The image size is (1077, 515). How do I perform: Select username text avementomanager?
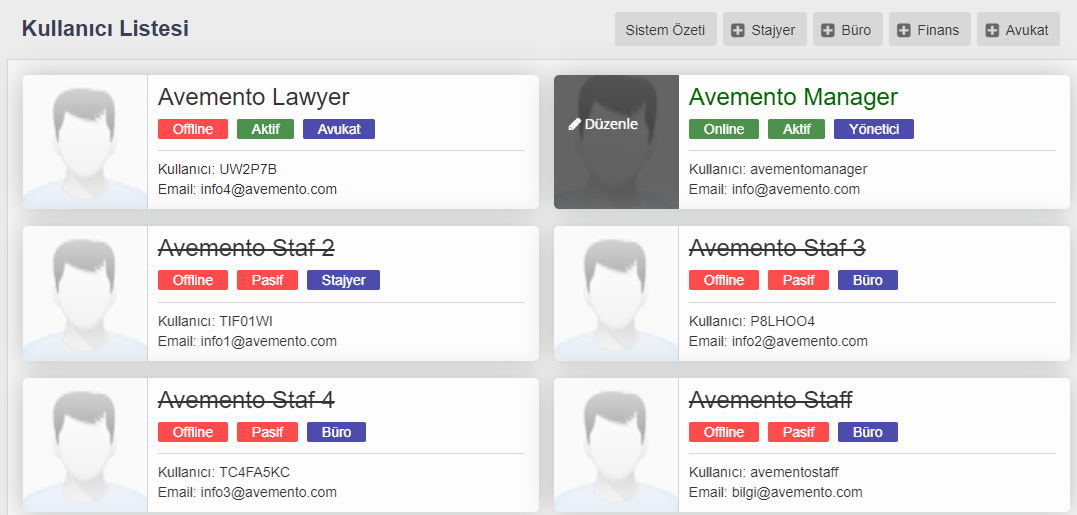[808, 169]
